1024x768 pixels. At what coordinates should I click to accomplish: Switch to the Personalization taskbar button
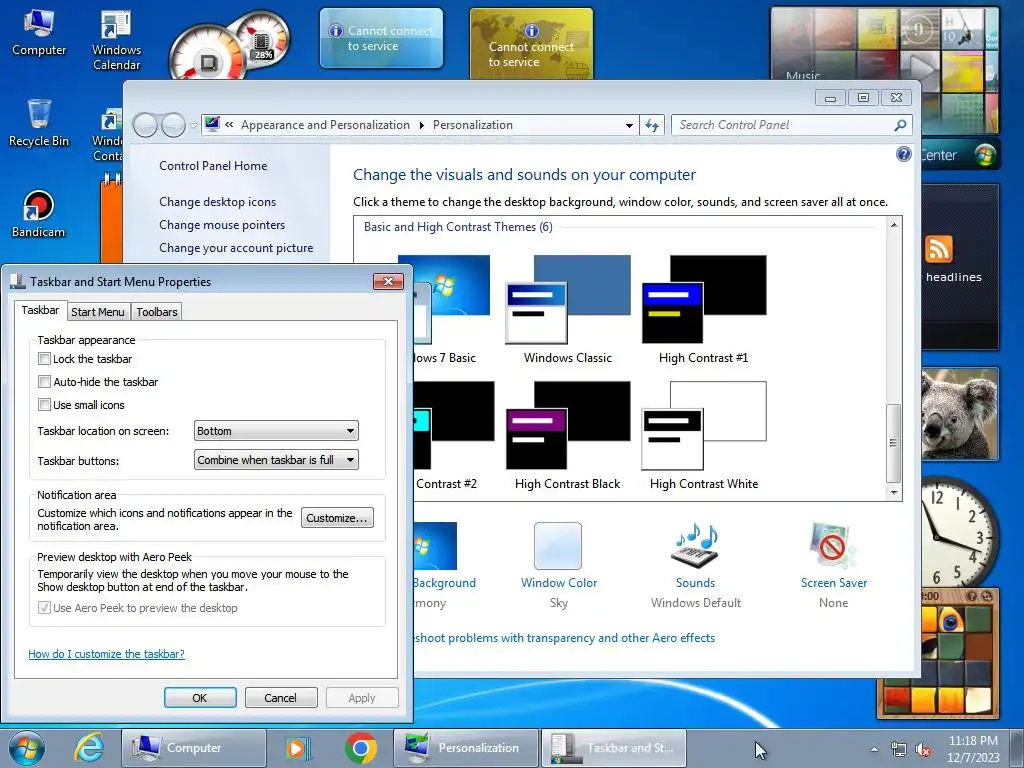tap(466, 748)
